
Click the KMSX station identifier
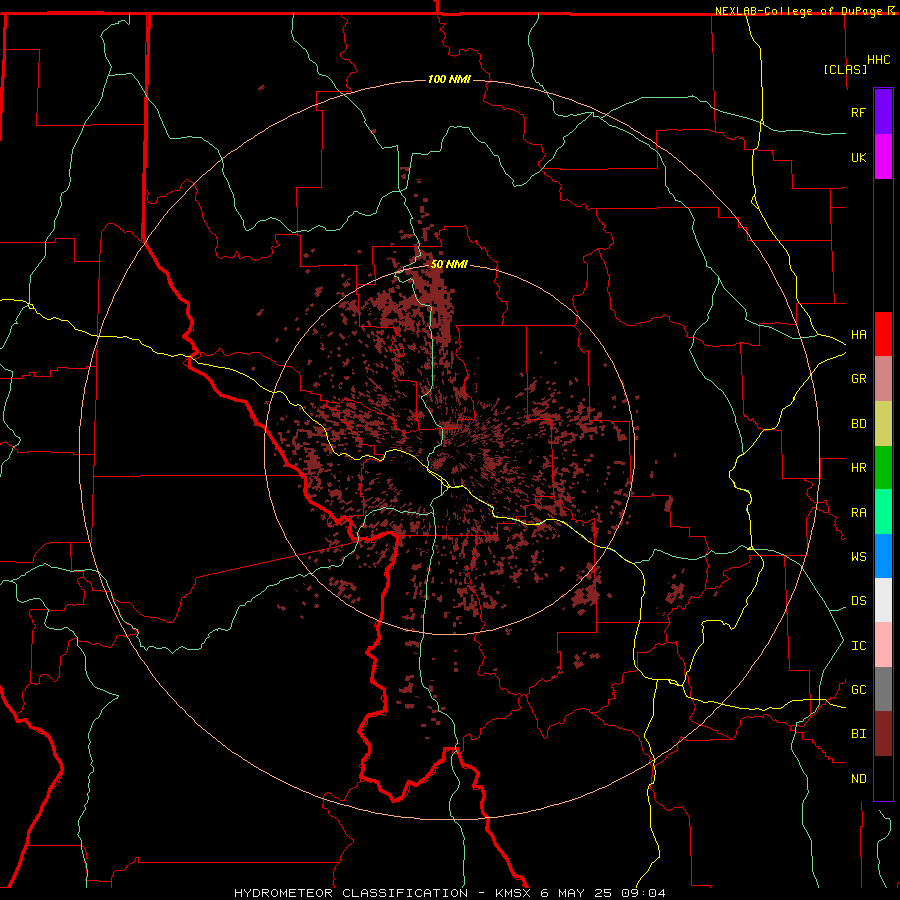513,893
